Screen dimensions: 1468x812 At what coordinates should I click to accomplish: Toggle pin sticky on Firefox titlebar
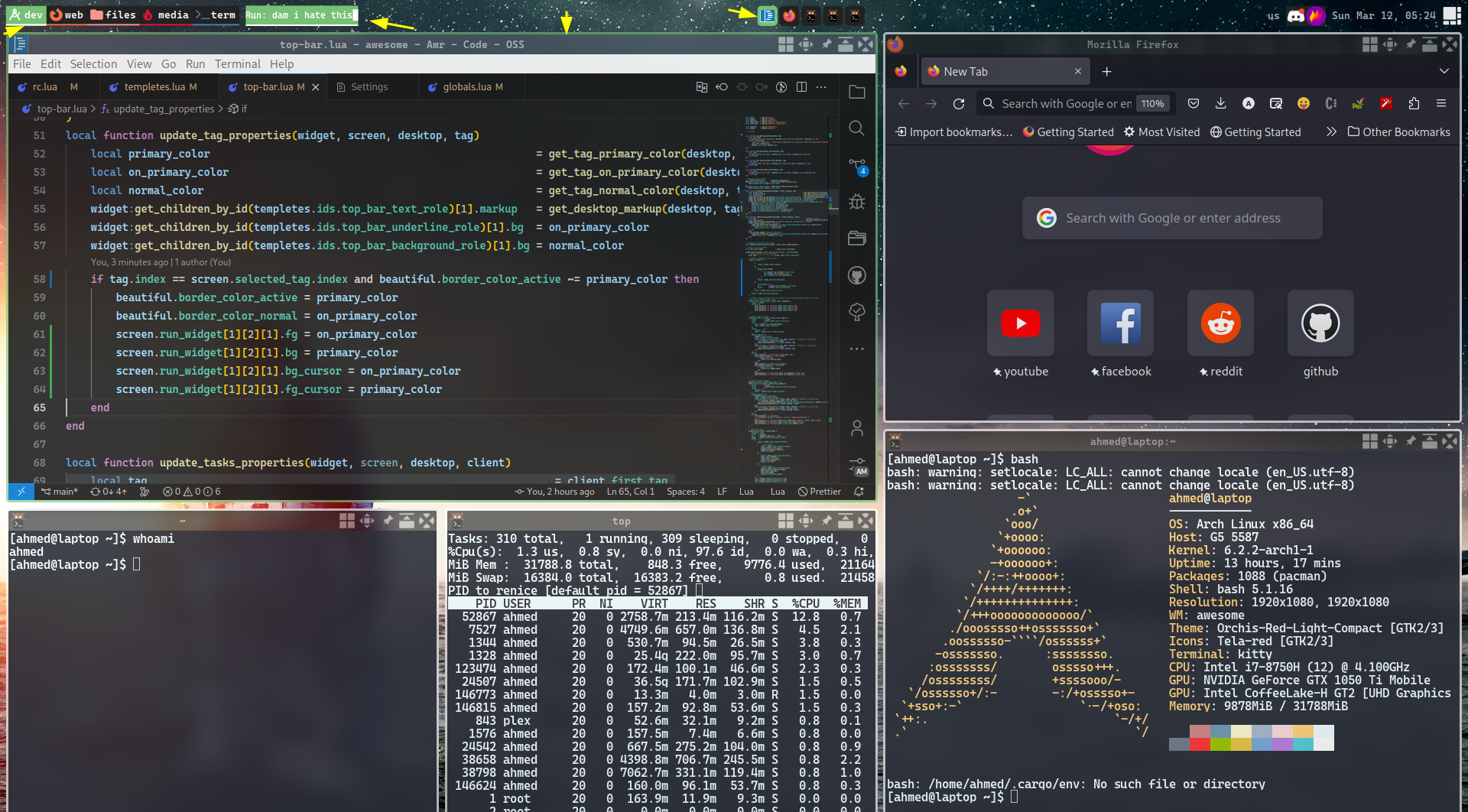click(1410, 44)
